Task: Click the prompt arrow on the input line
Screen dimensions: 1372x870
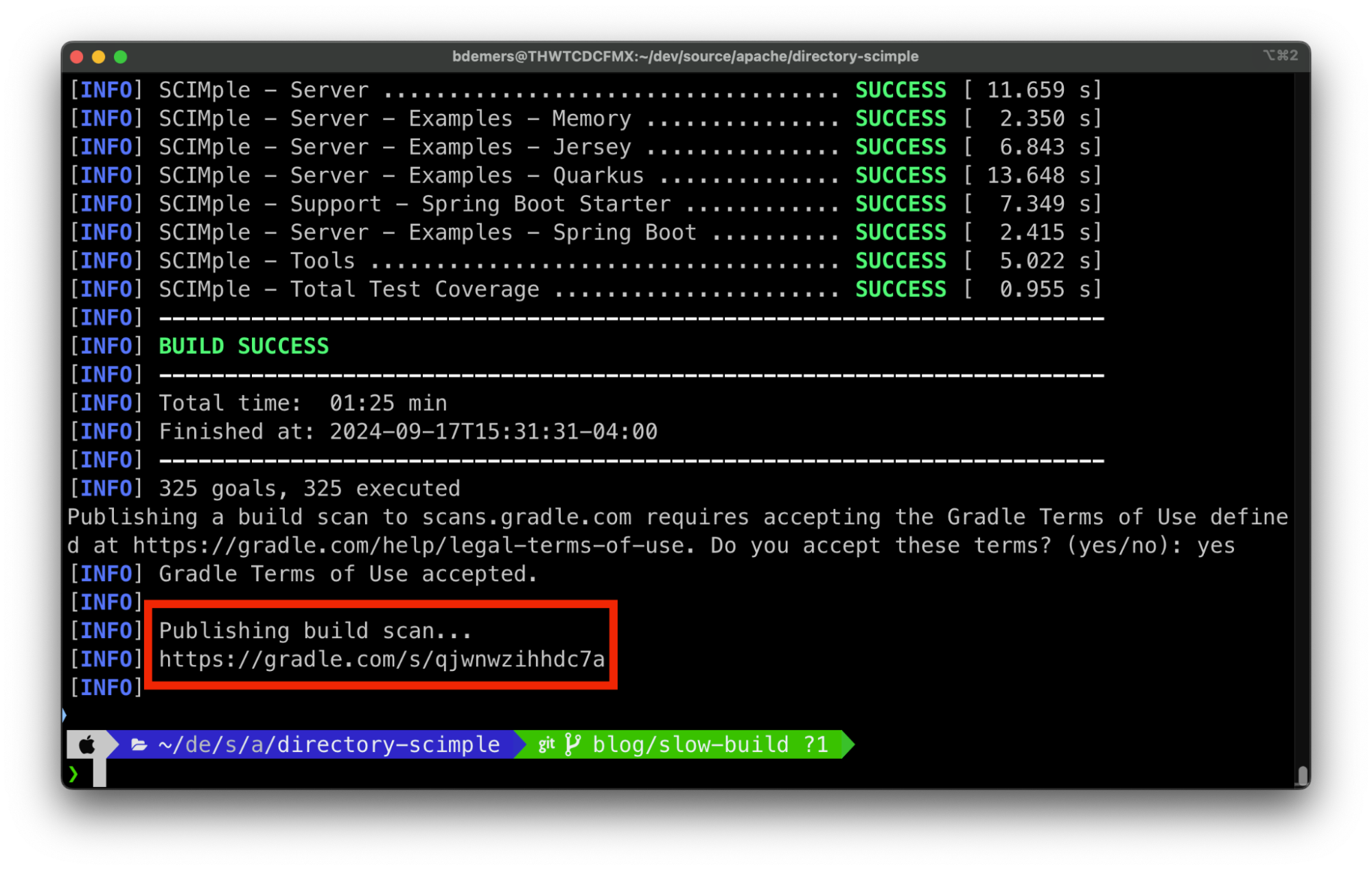Action: point(73,774)
